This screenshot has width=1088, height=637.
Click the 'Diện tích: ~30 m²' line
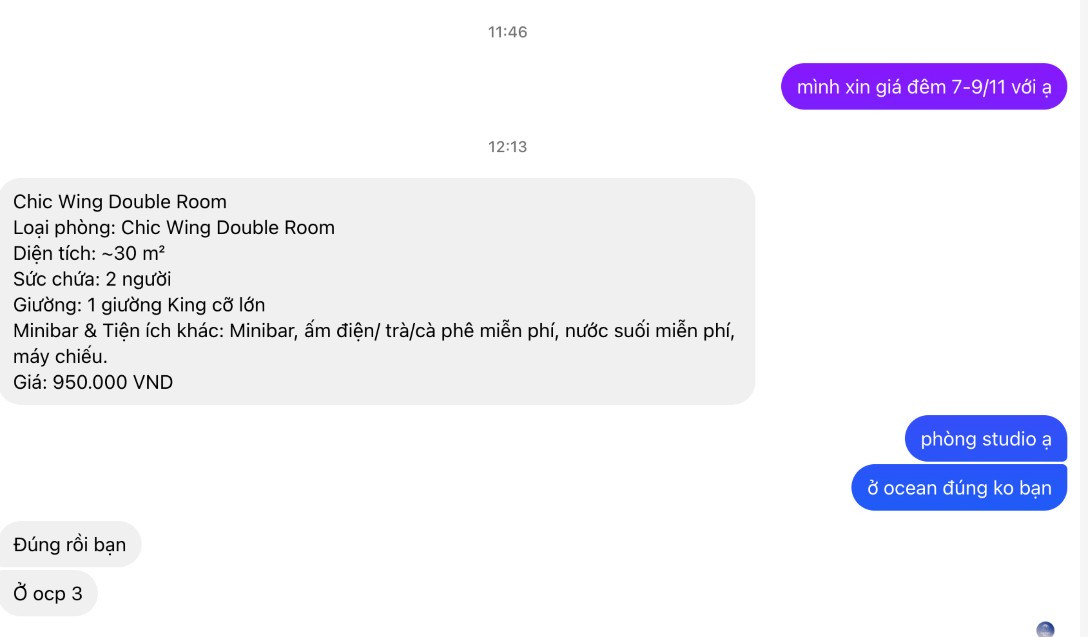click(89, 253)
